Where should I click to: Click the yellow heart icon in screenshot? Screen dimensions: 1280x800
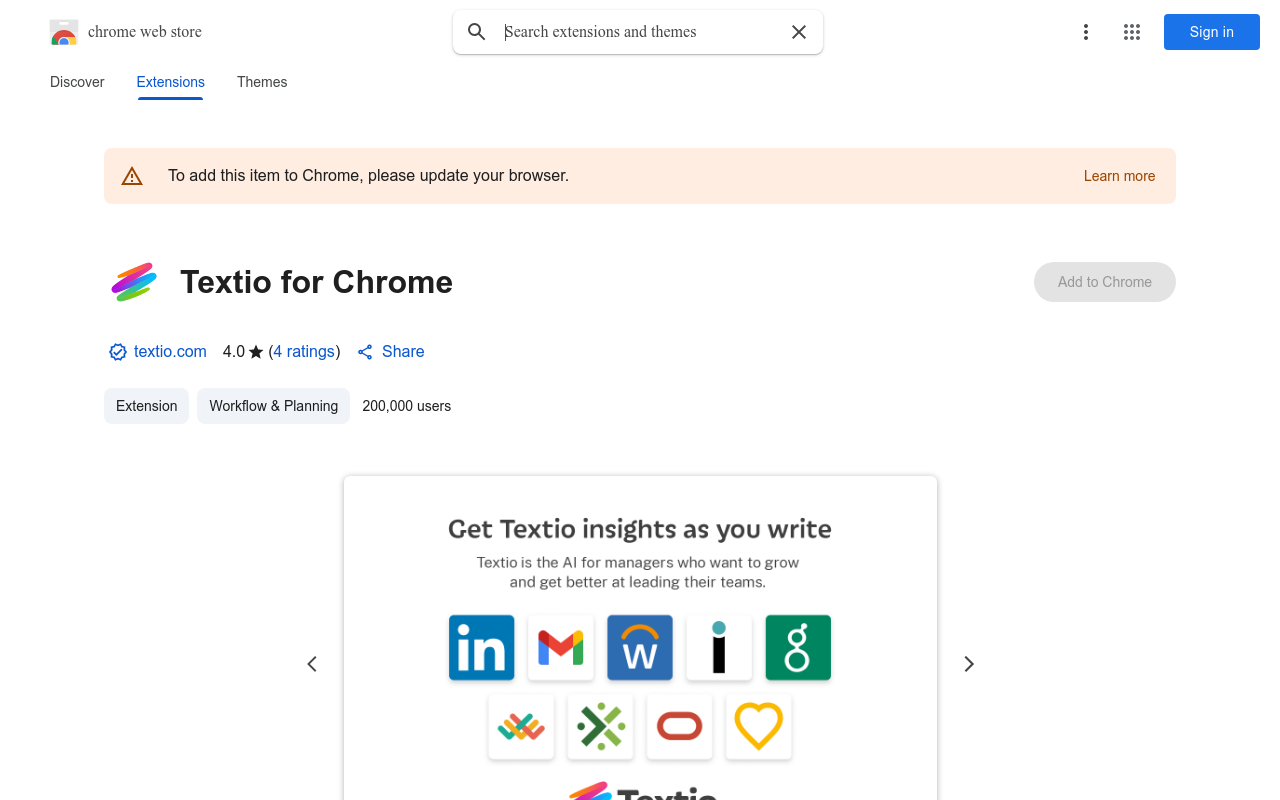click(x=759, y=727)
